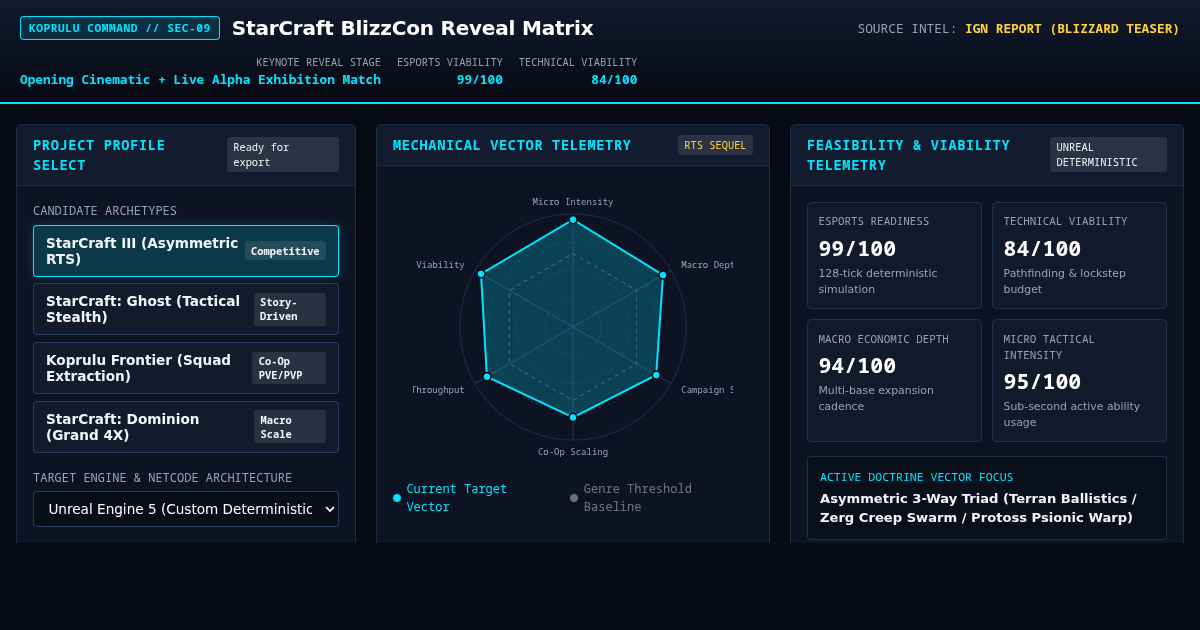
Task: Click the Esports Readiness 99/100 card
Action: click(894, 256)
